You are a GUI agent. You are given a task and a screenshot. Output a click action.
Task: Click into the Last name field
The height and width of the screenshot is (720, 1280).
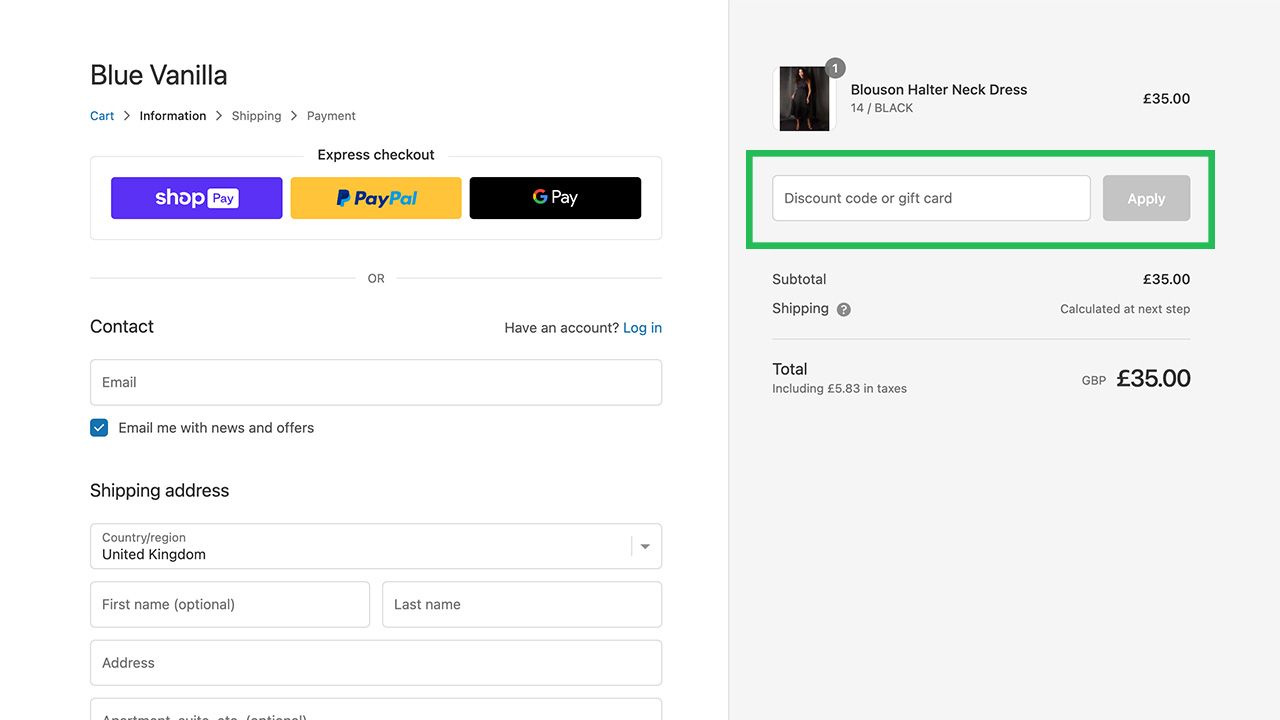click(522, 604)
